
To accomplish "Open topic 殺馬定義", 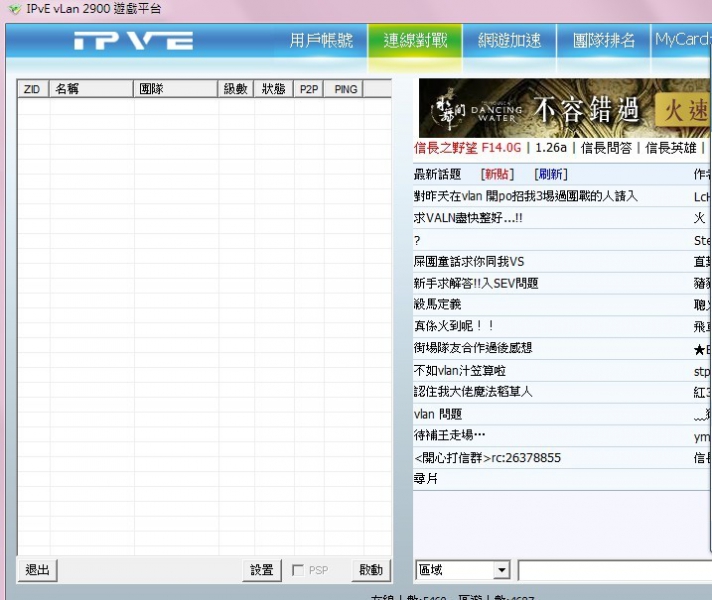I will (x=437, y=304).
